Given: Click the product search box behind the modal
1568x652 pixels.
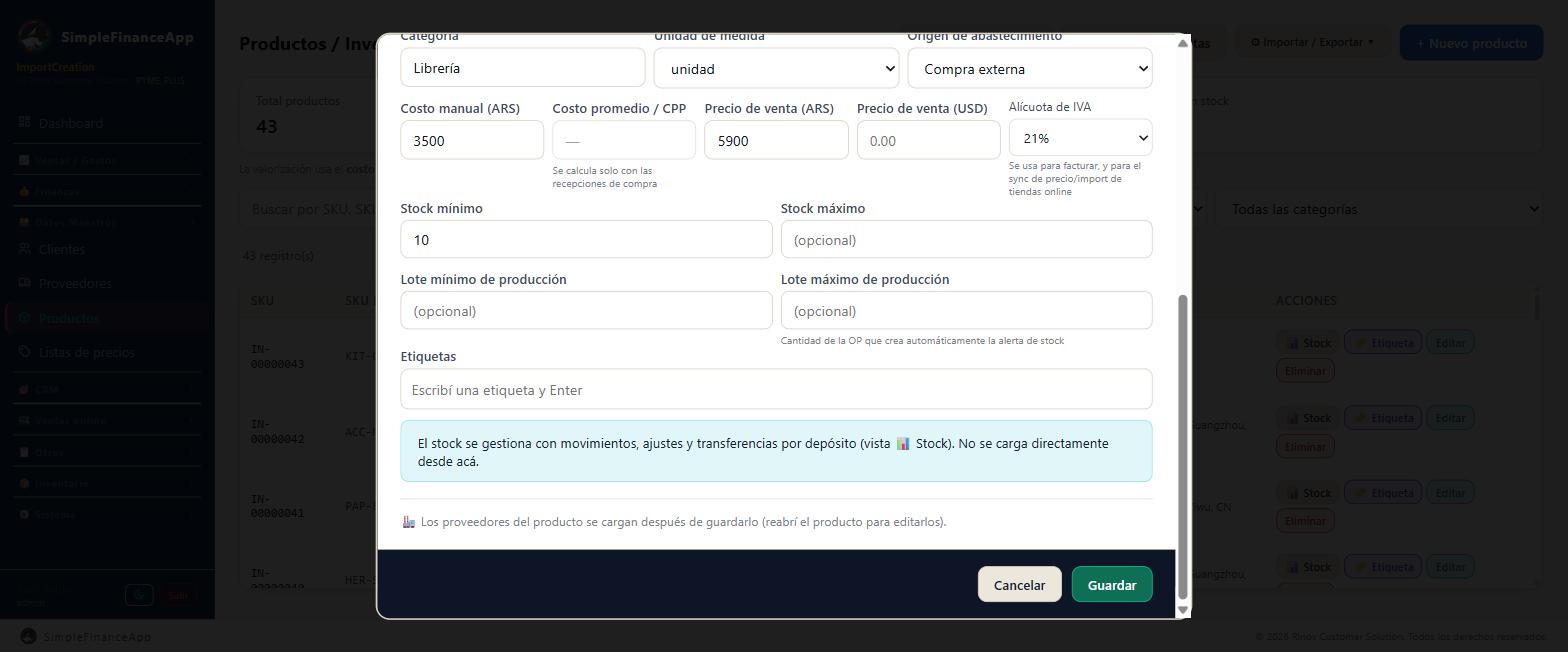Looking at the screenshot, I should pyautogui.click(x=308, y=209).
